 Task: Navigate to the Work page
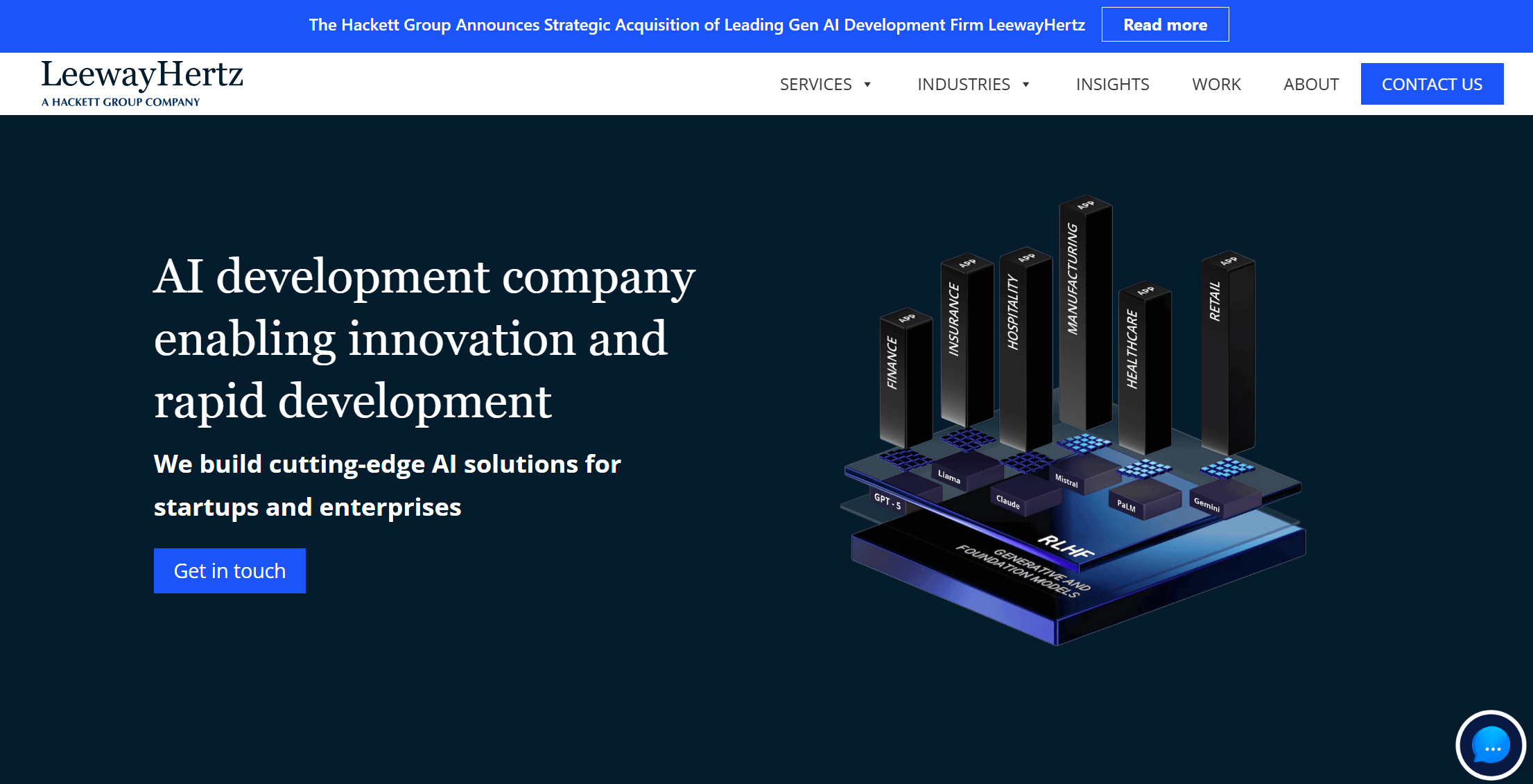(x=1216, y=85)
